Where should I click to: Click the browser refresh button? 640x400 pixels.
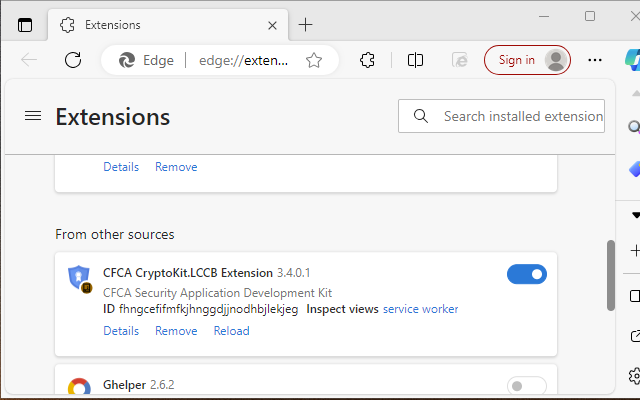click(73, 60)
